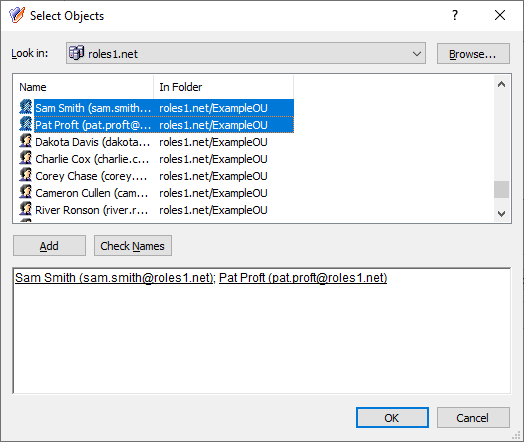Sort the list by the Name column header

[x=83, y=87]
